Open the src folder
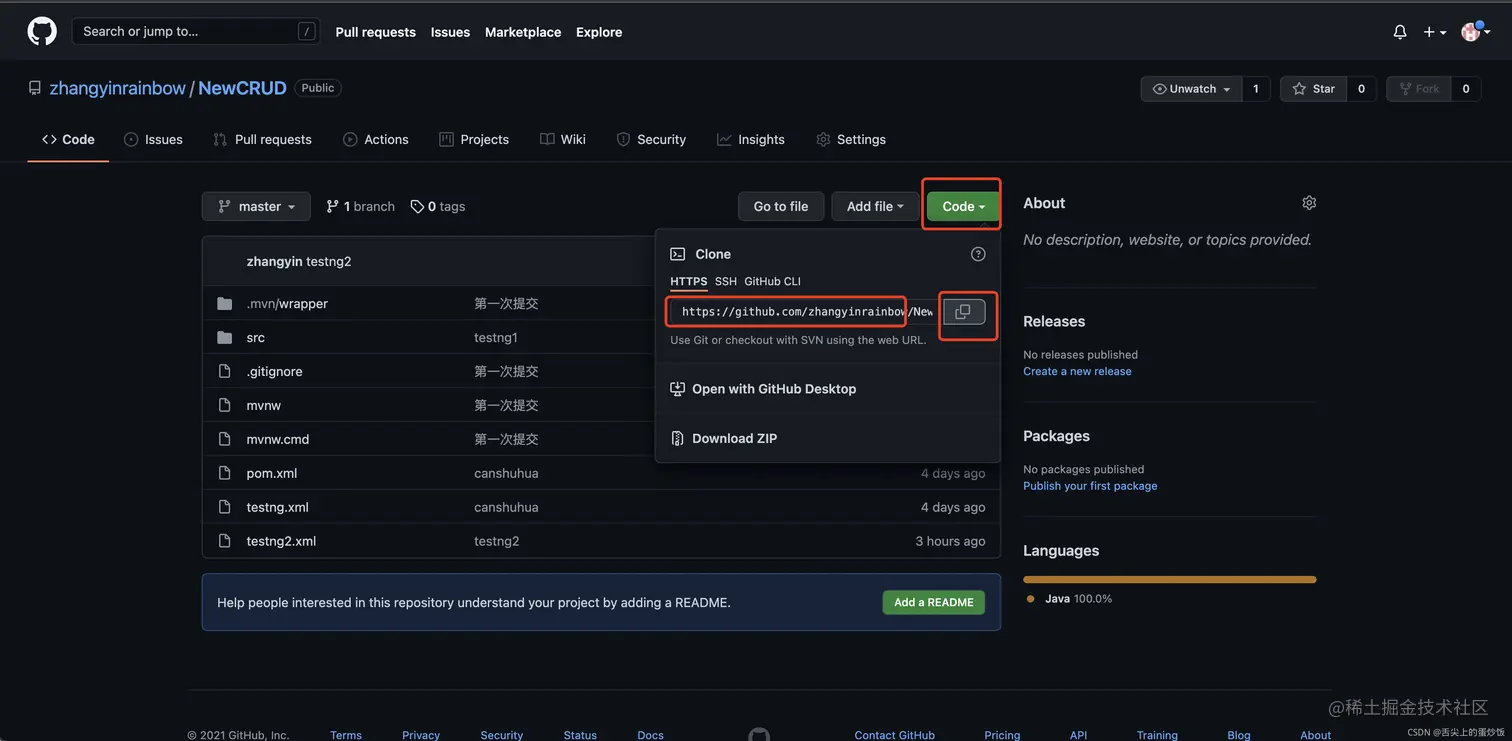1512x741 pixels. [256, 337]
